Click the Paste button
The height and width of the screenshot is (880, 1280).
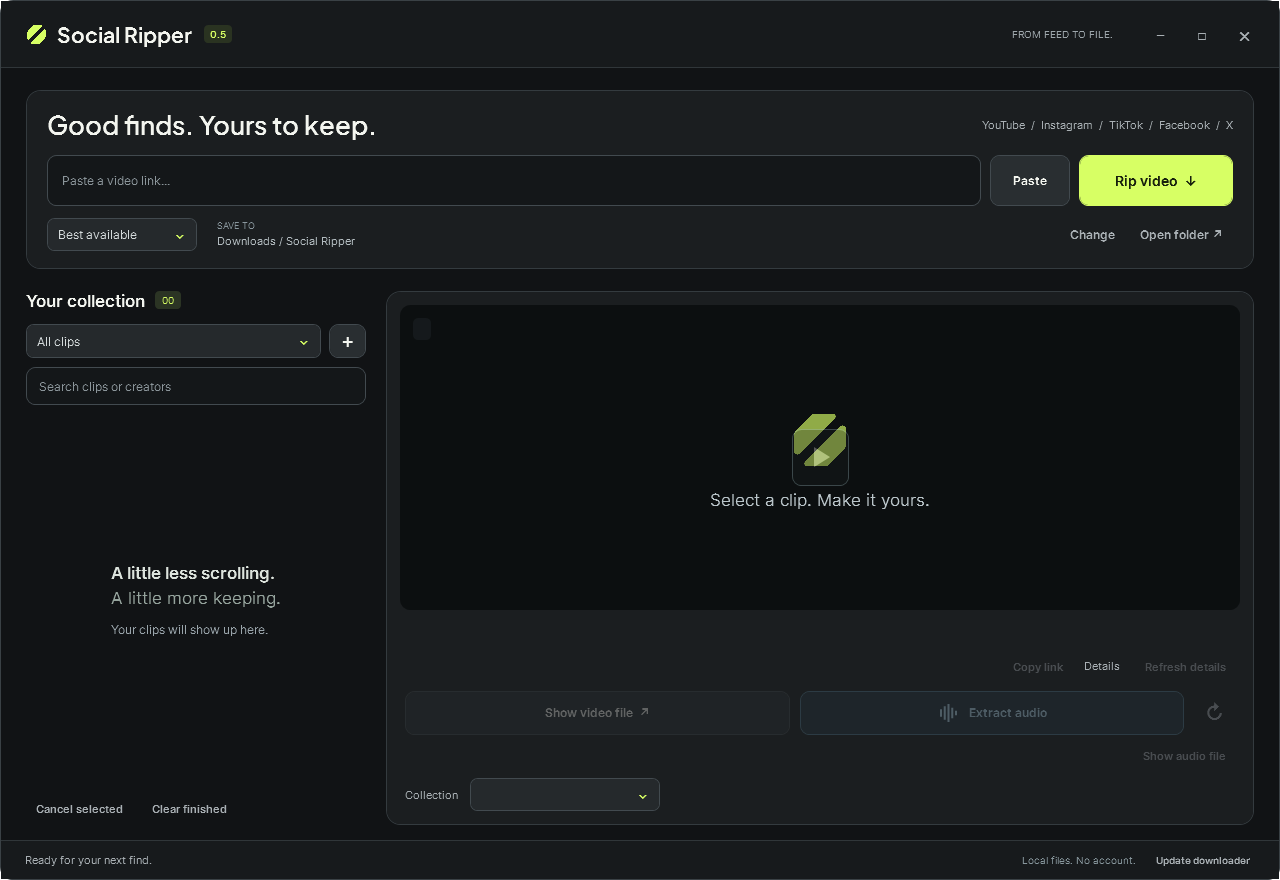click(x=1030, y=181)
